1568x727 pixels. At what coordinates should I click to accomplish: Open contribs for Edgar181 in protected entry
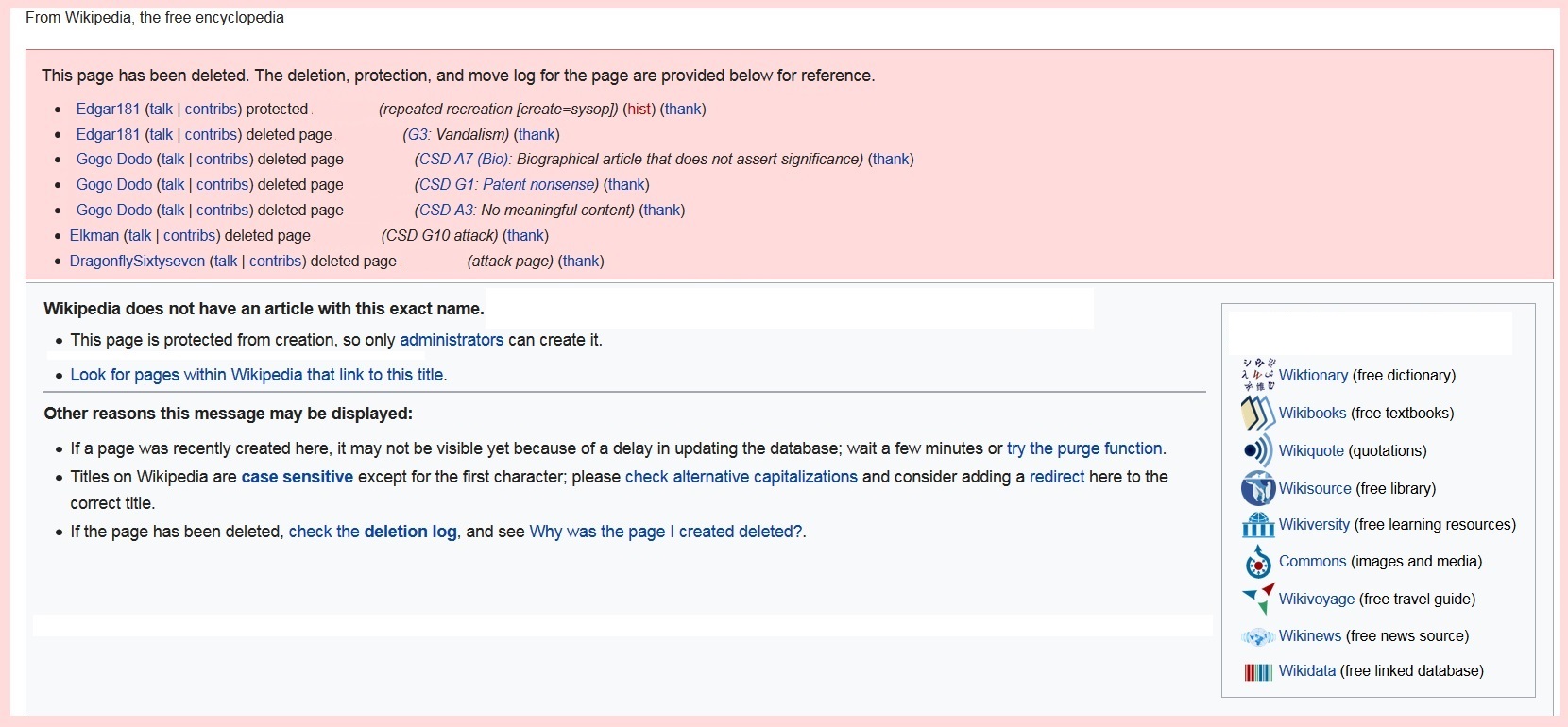(212, 109)
